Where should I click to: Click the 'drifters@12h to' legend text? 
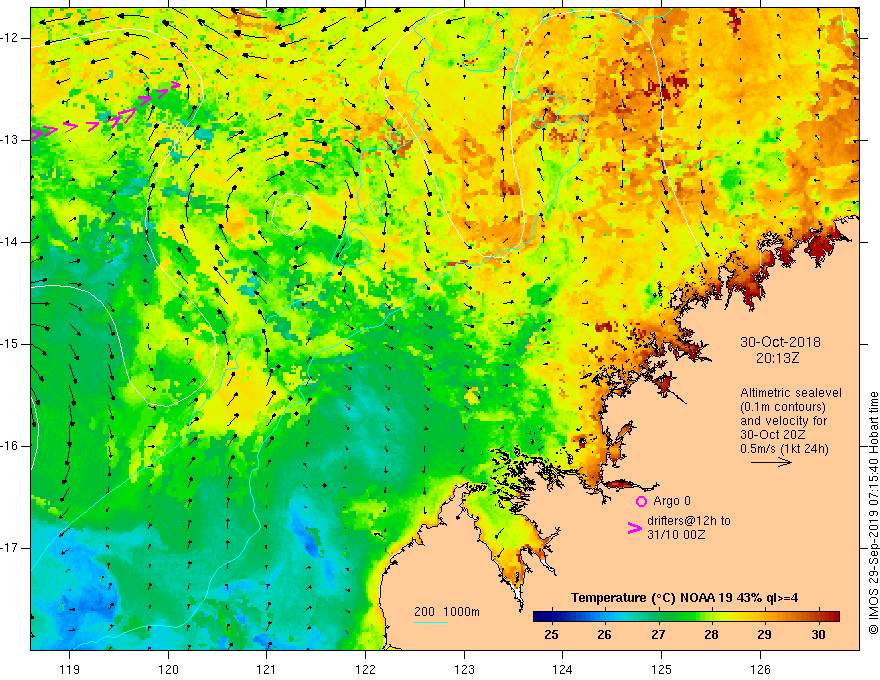689,521
